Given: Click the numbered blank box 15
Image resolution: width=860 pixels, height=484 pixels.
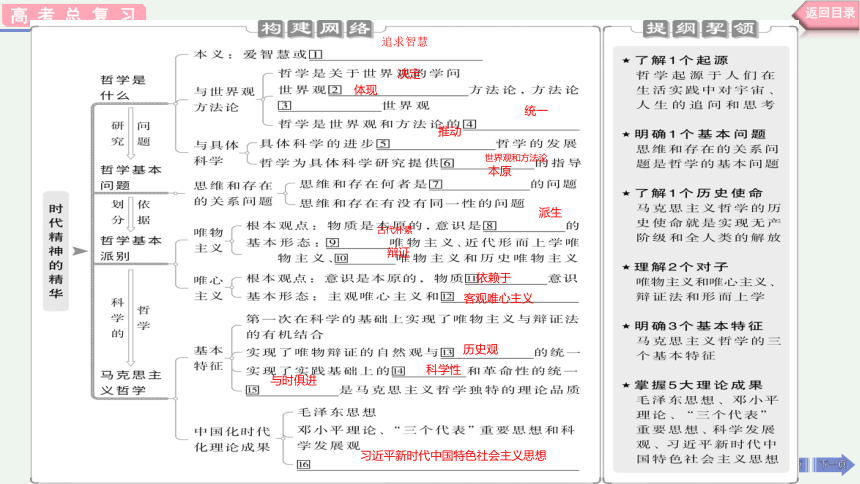Looking at the screenshot, I should click(252, 390).
